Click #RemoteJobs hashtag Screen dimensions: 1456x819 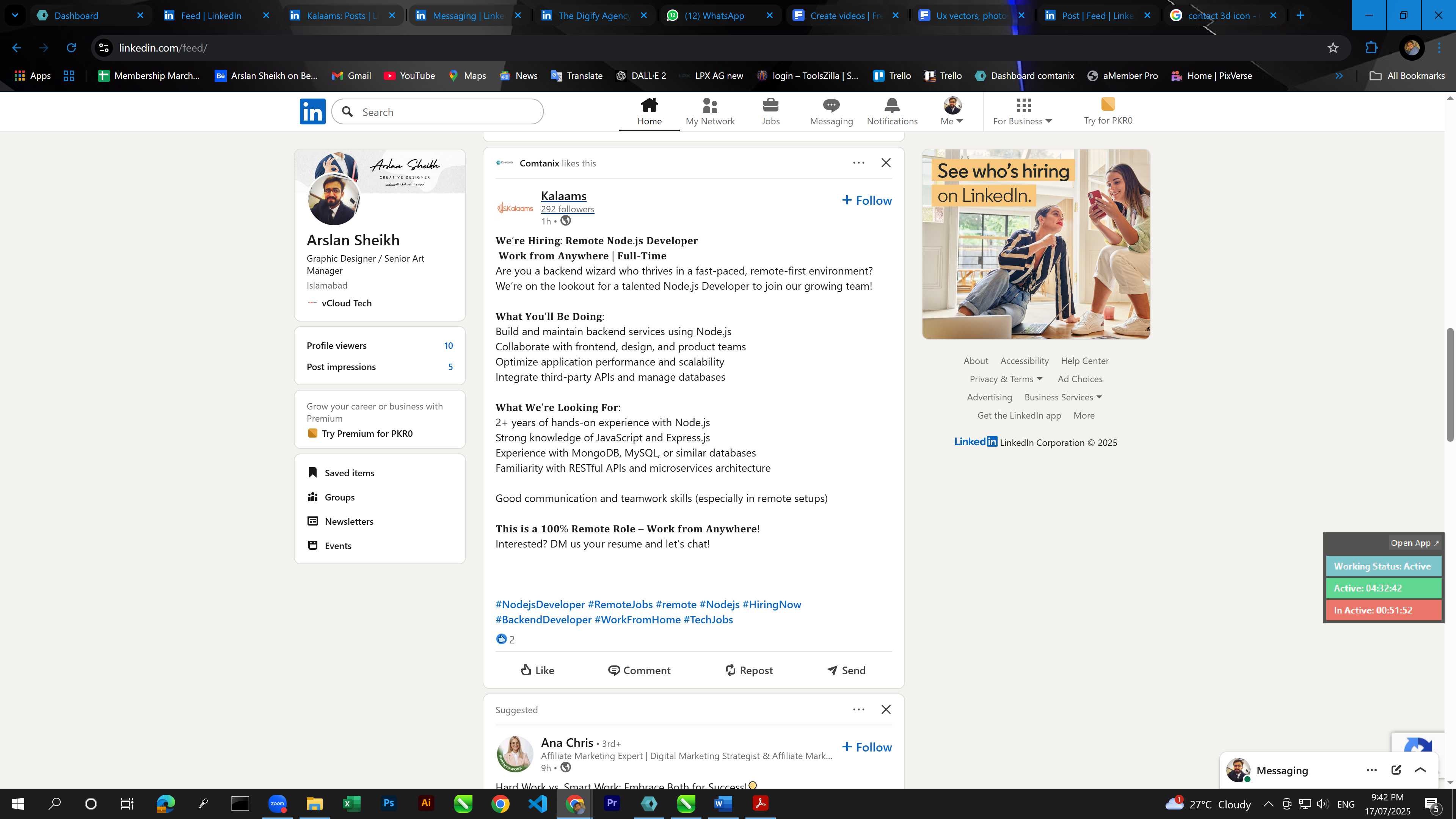coord(620,605)
